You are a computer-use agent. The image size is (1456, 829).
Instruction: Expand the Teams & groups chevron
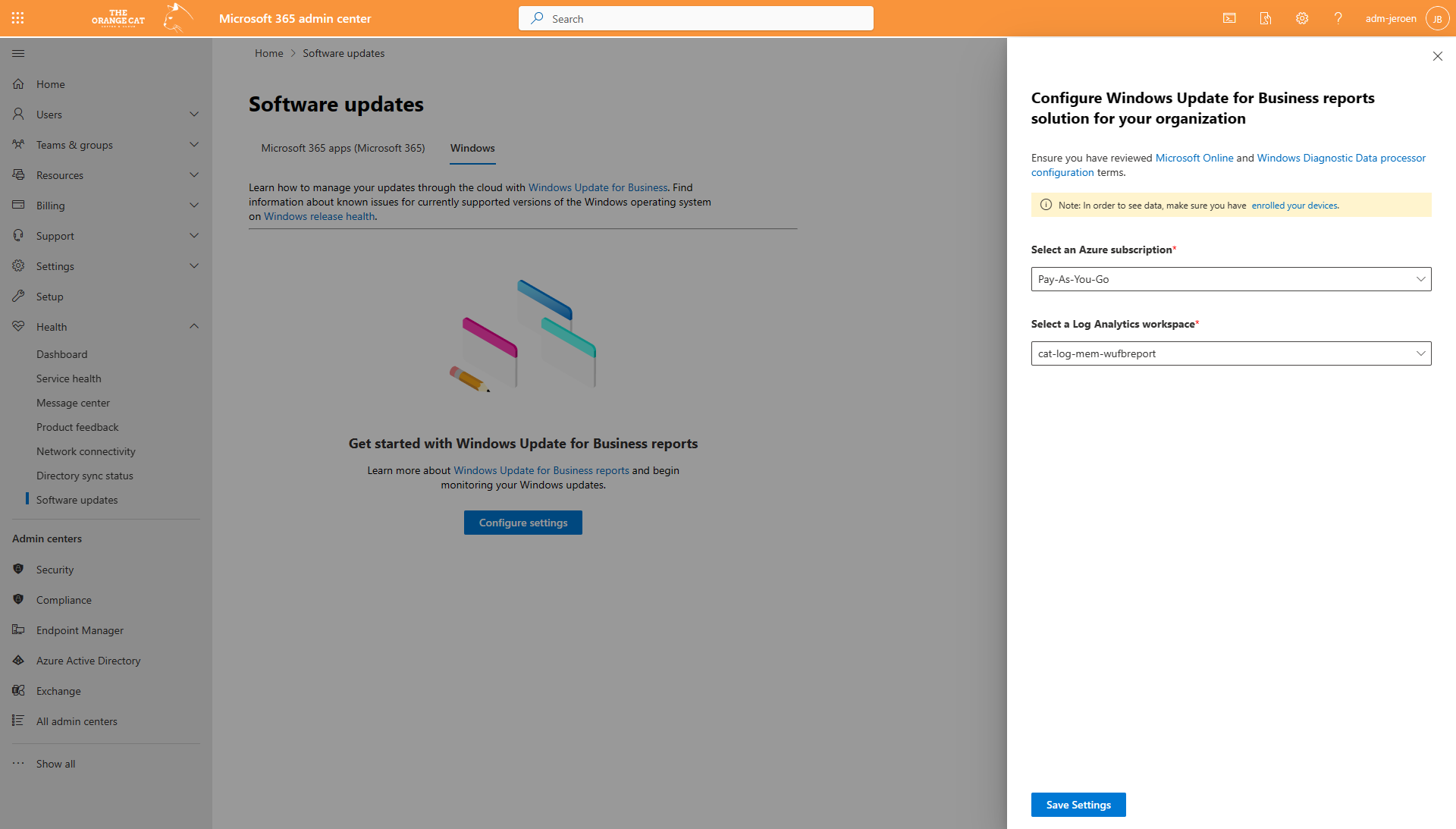(194, 145)
